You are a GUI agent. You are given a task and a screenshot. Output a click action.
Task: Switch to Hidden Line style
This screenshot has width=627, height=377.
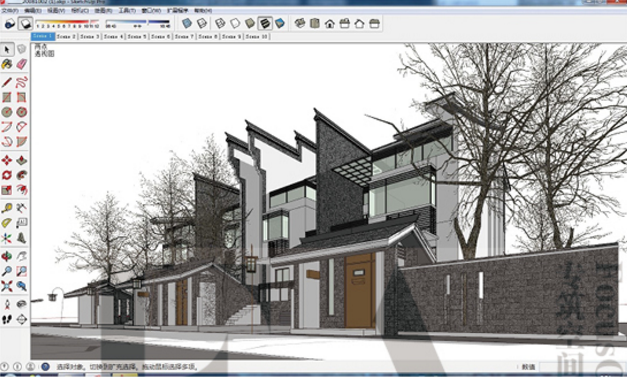click(235, 23)
